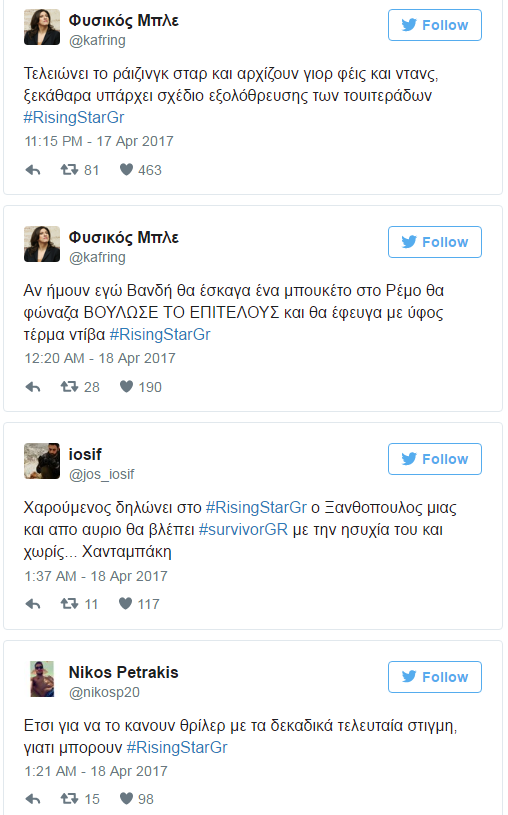Viewport: 508px width, 815px height.
Task: Open the 1:21 AM - 18 Apr 2017 timestamp
Action: 96,771
